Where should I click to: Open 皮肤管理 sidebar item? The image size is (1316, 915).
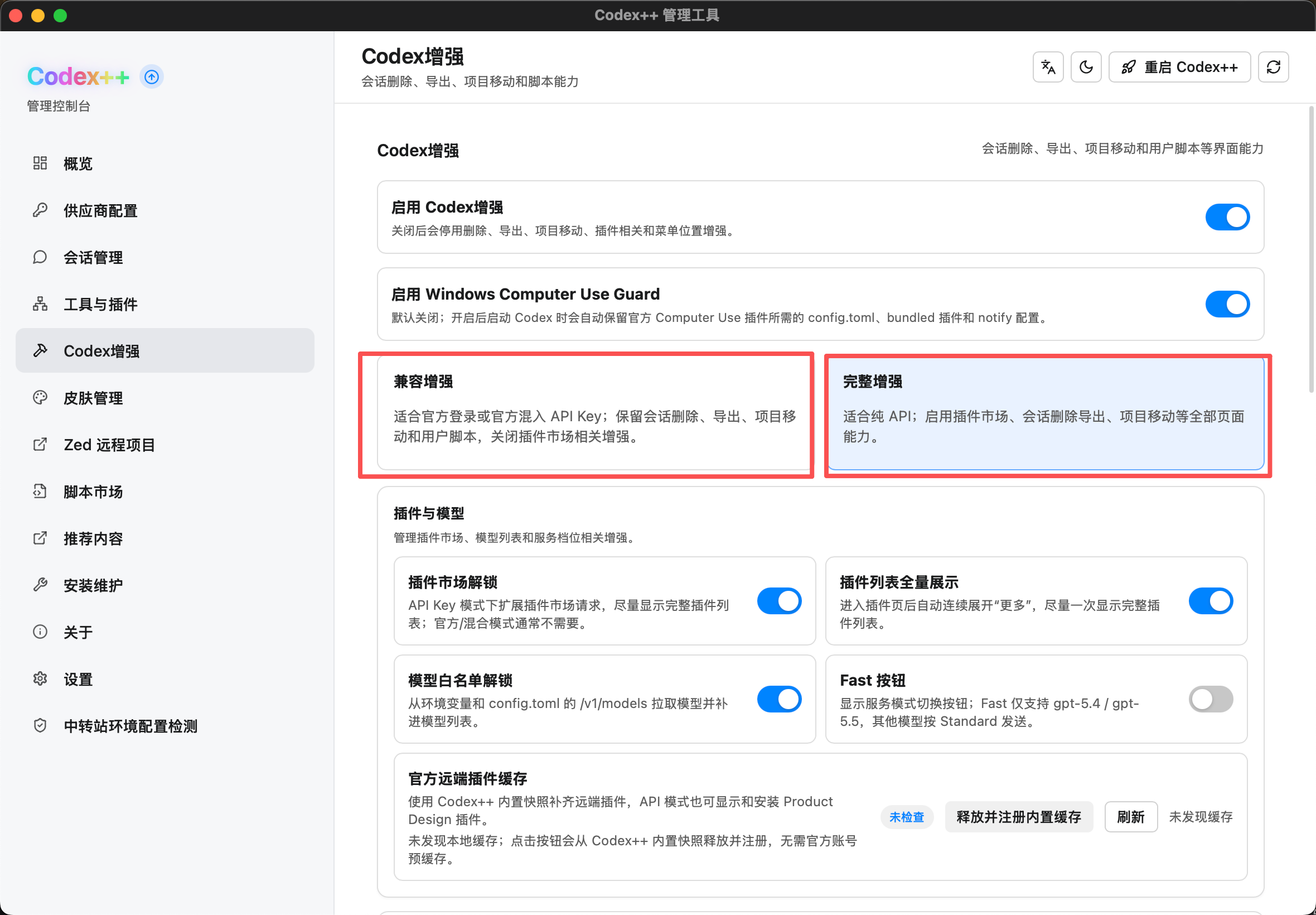pyautogui.click(x=165, y=398)
